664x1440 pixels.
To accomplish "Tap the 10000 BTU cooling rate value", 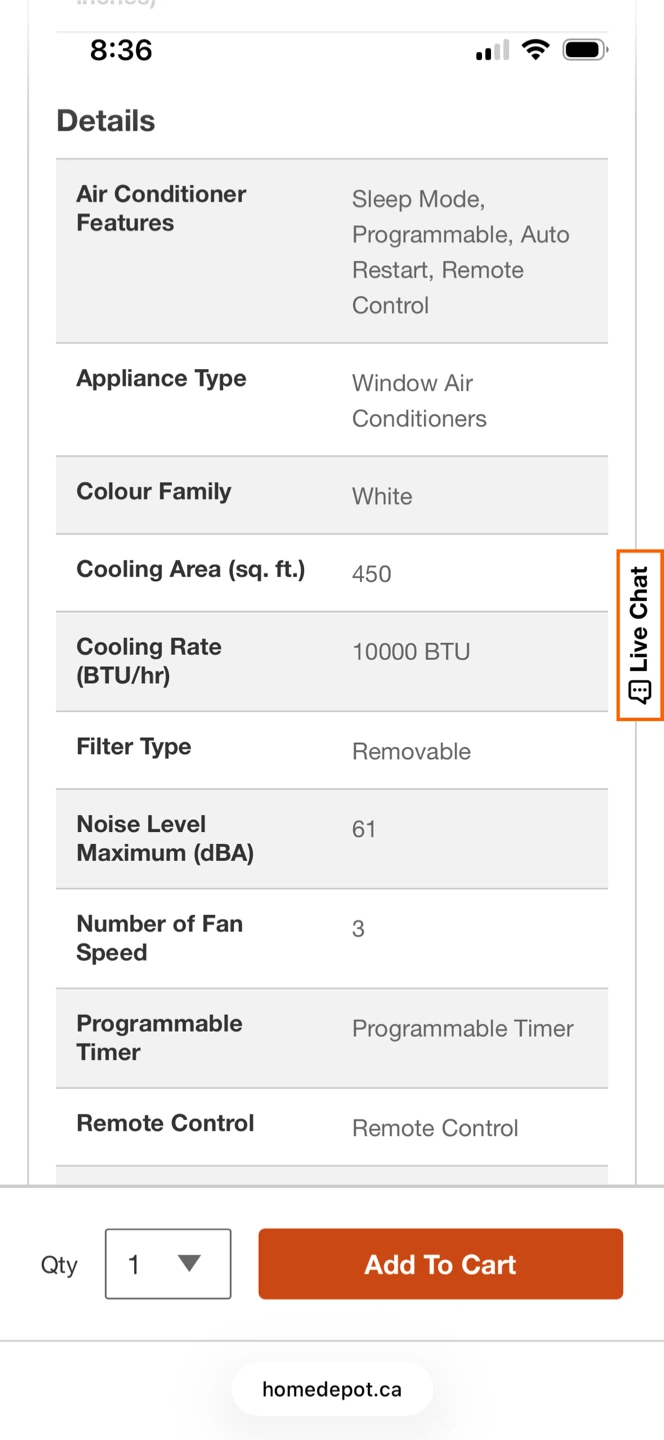I will pyautogui.click(x=411, y=652).
